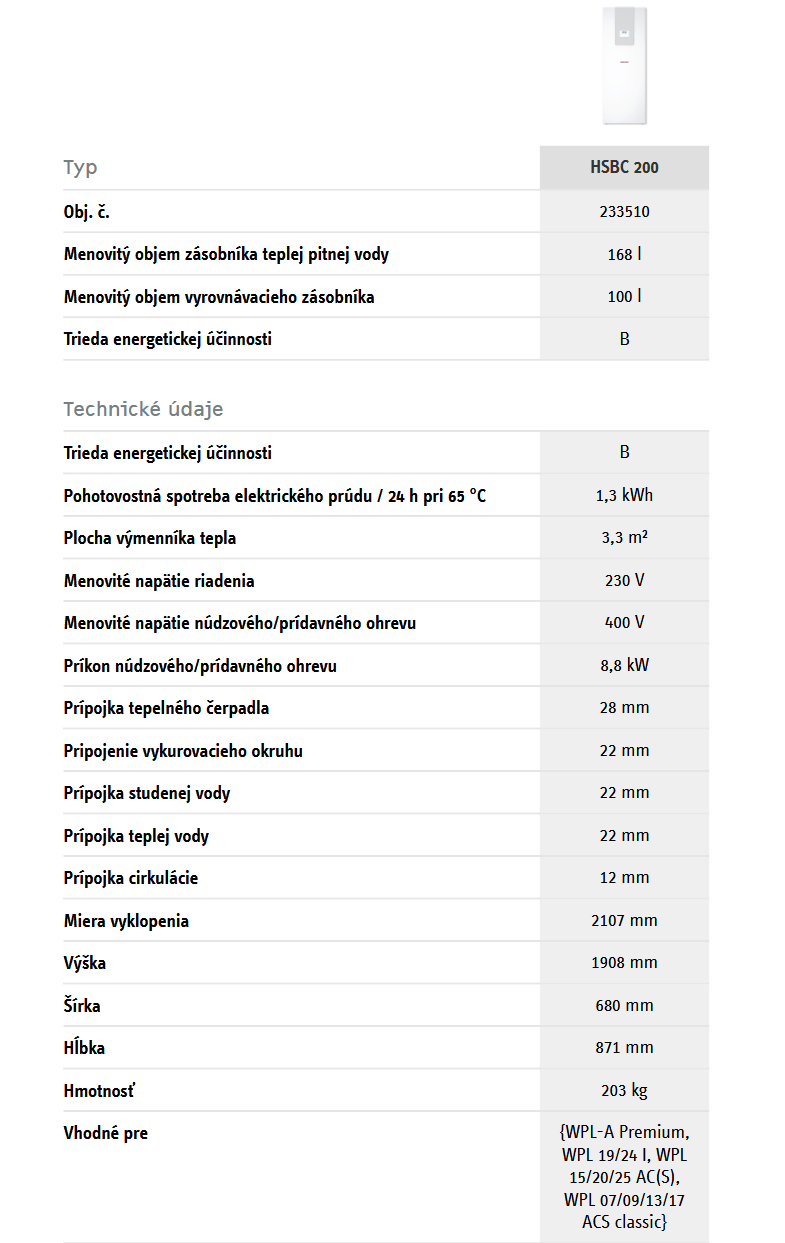The height and width of the screenshot is (1243, 785).
Task: Click the Plocha výmenníka tepla row label
Action: pyautogui.click(x=150, y=538)
